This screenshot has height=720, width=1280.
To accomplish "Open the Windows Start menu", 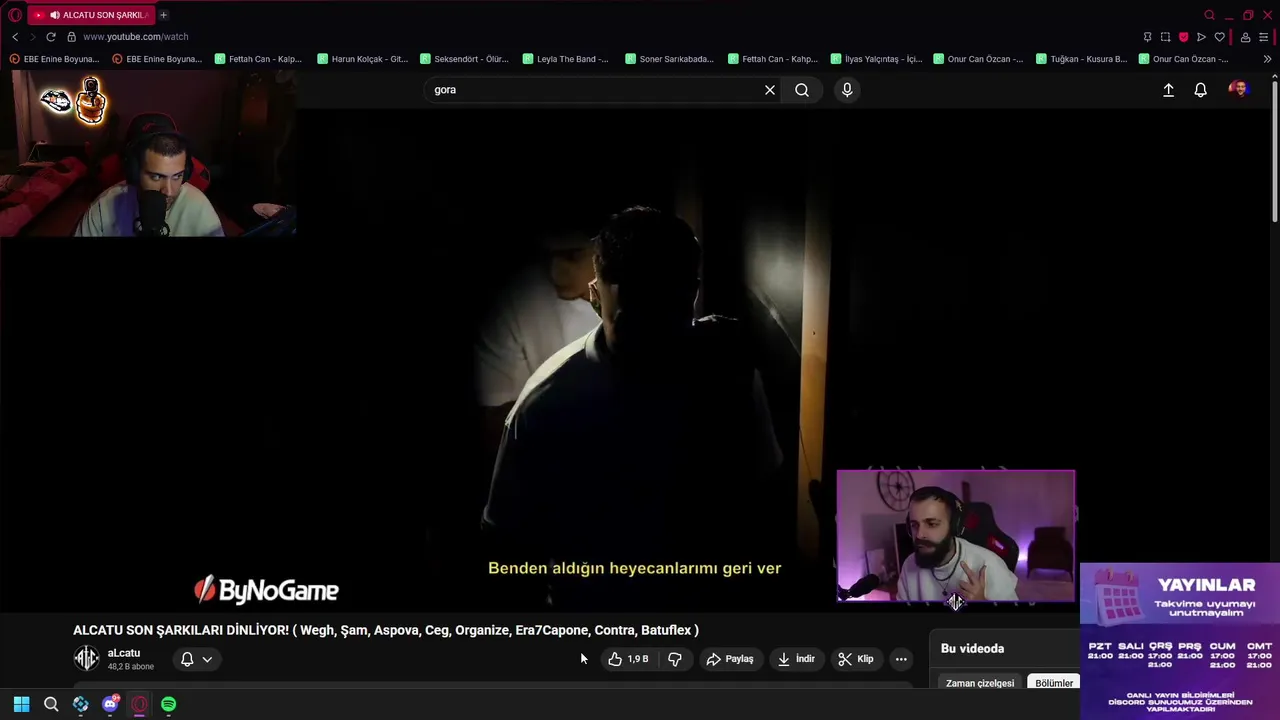I will click(21, 704).
